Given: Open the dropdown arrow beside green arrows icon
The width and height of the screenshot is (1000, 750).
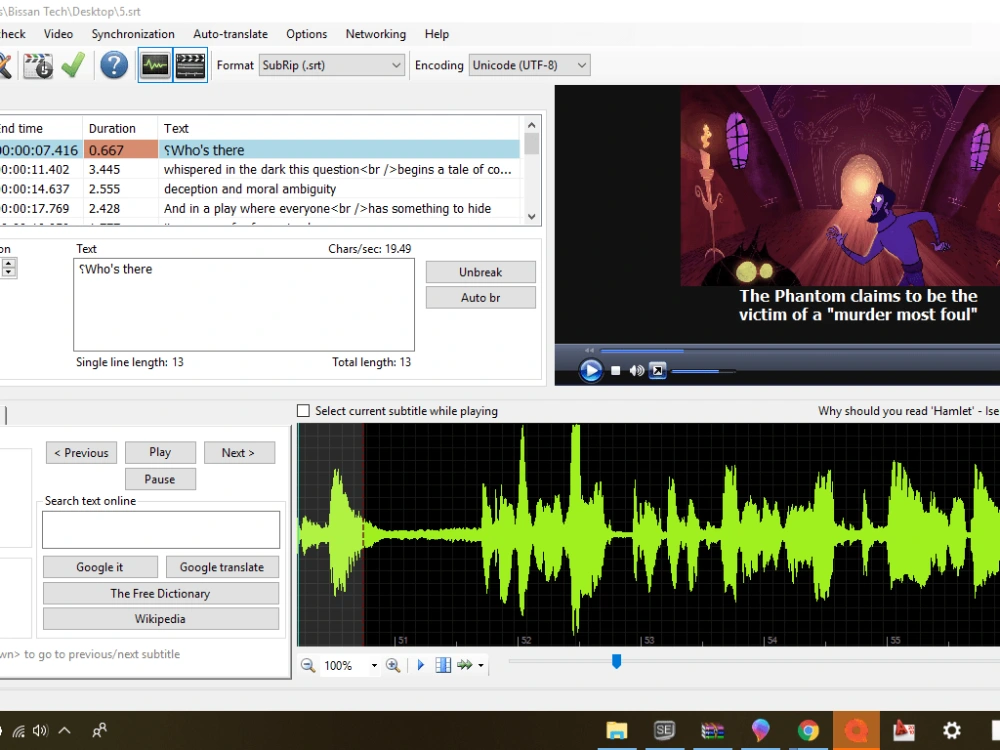Looking at the screenshot, I should [481, 665].
